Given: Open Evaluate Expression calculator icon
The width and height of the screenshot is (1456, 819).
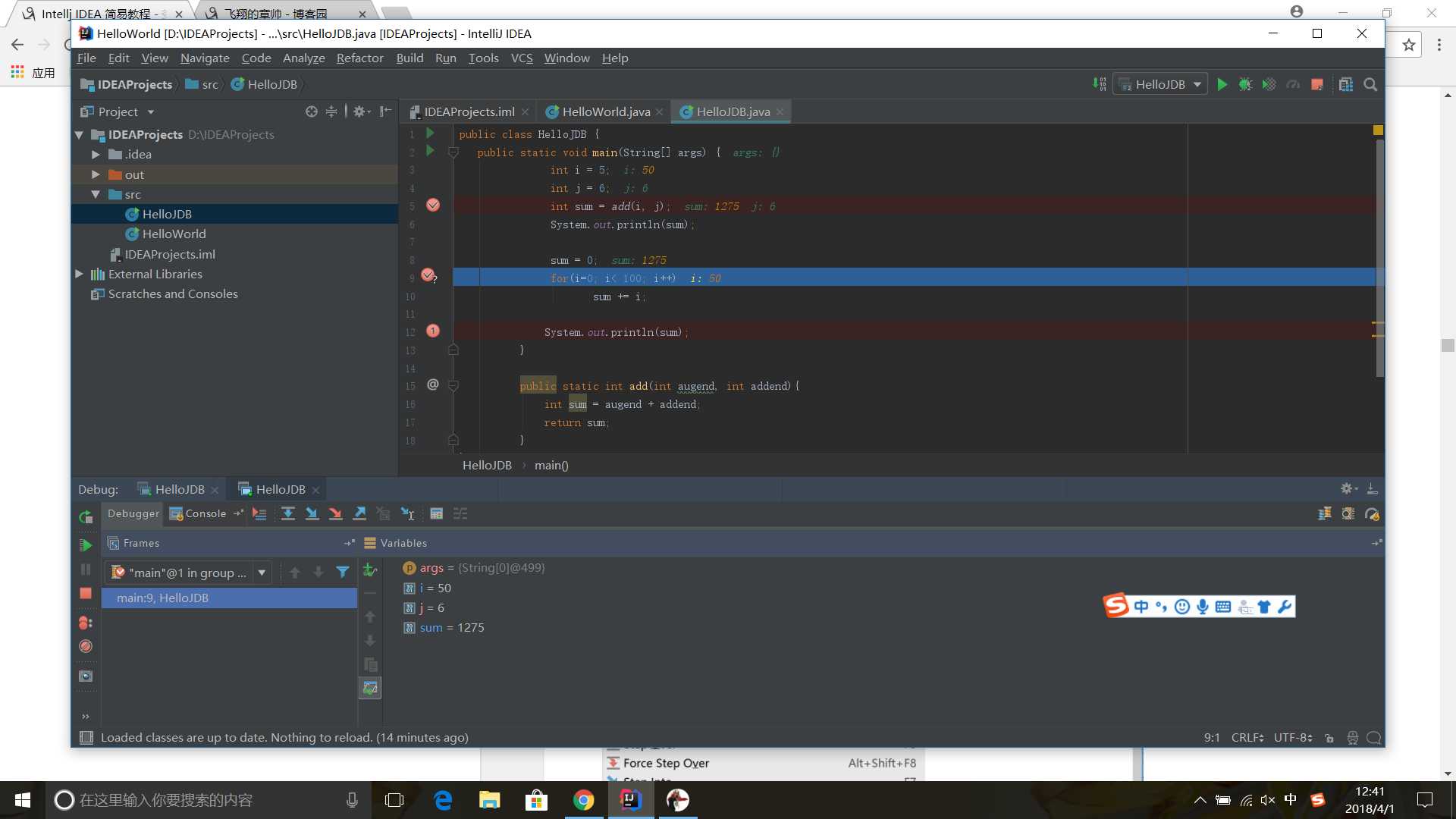Looking at the screenshot, I should click(x=436, y=514).
